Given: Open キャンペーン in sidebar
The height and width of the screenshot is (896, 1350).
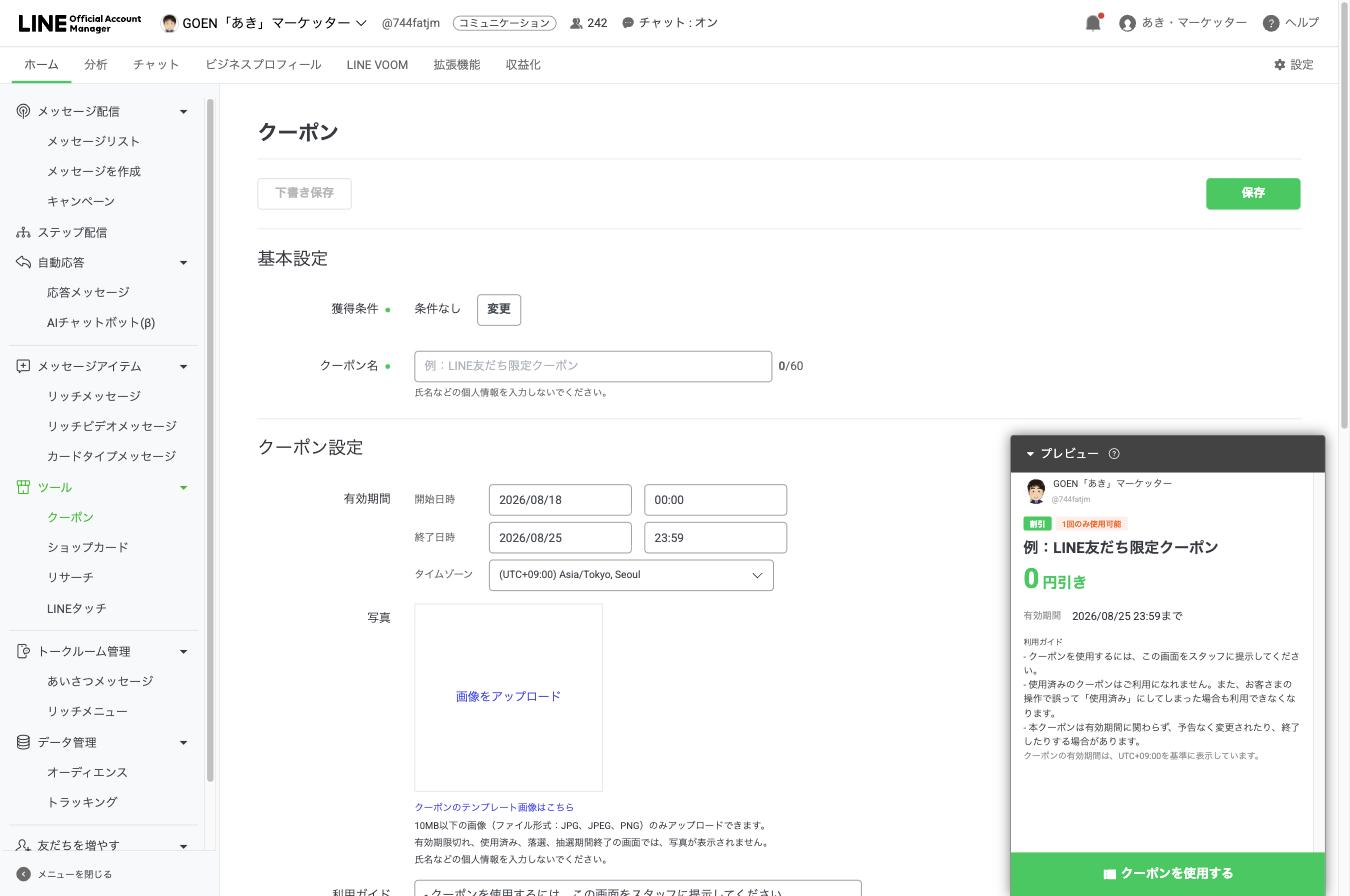Looking at the screenshot, I should point(81,202).
